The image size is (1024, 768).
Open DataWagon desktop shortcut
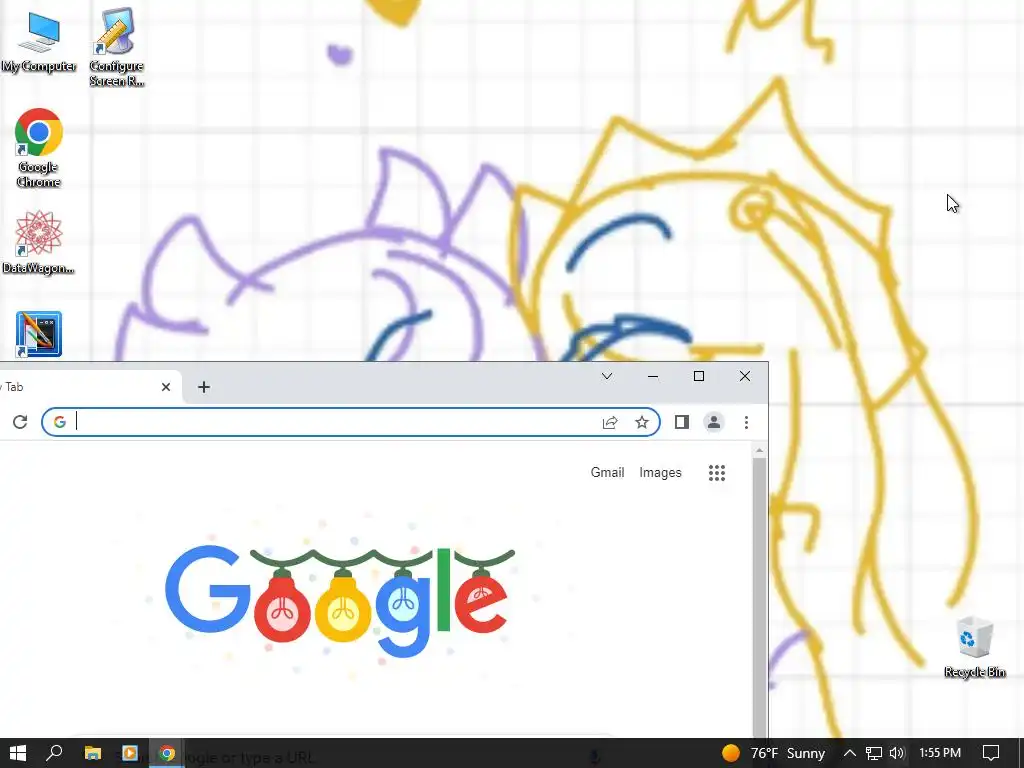click(x=39, y=242)
